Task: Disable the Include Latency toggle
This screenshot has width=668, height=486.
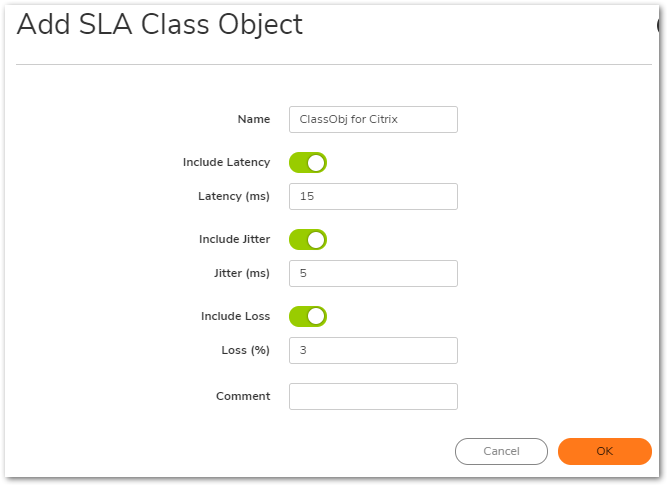Action: tap(308, 163)
